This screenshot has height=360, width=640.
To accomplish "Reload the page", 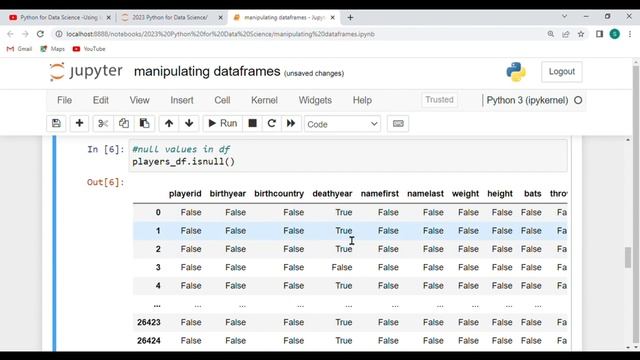I will coord(40,34).
